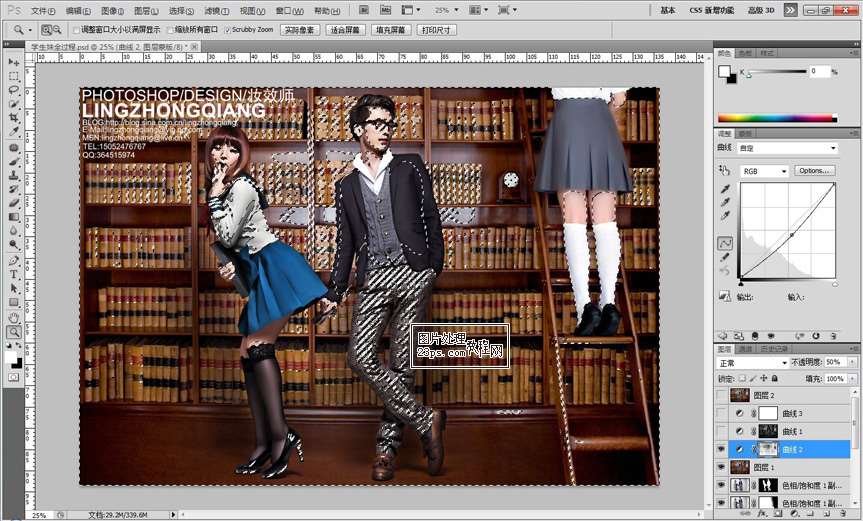This screenshot has height=521, width=863.
Task: Hide layer 图层 1
Action: point(721,467)
